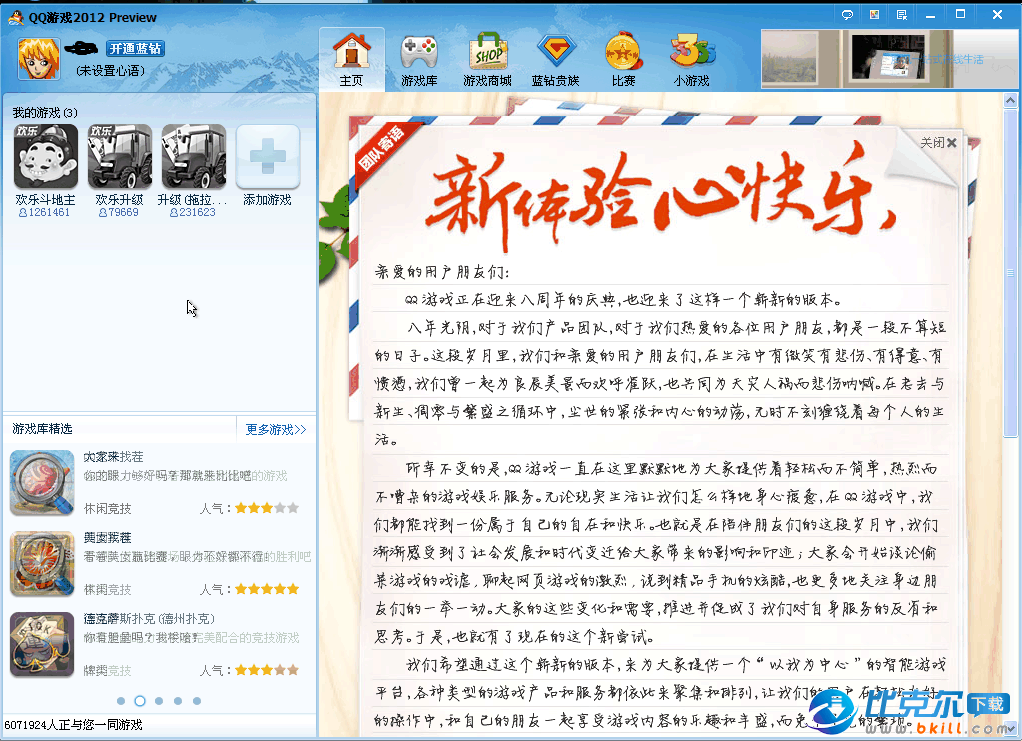Click the 开通蓝钻 button
Image resolution: width=1022 pixels, height=741 pixels.
click(x=135, y=49)
